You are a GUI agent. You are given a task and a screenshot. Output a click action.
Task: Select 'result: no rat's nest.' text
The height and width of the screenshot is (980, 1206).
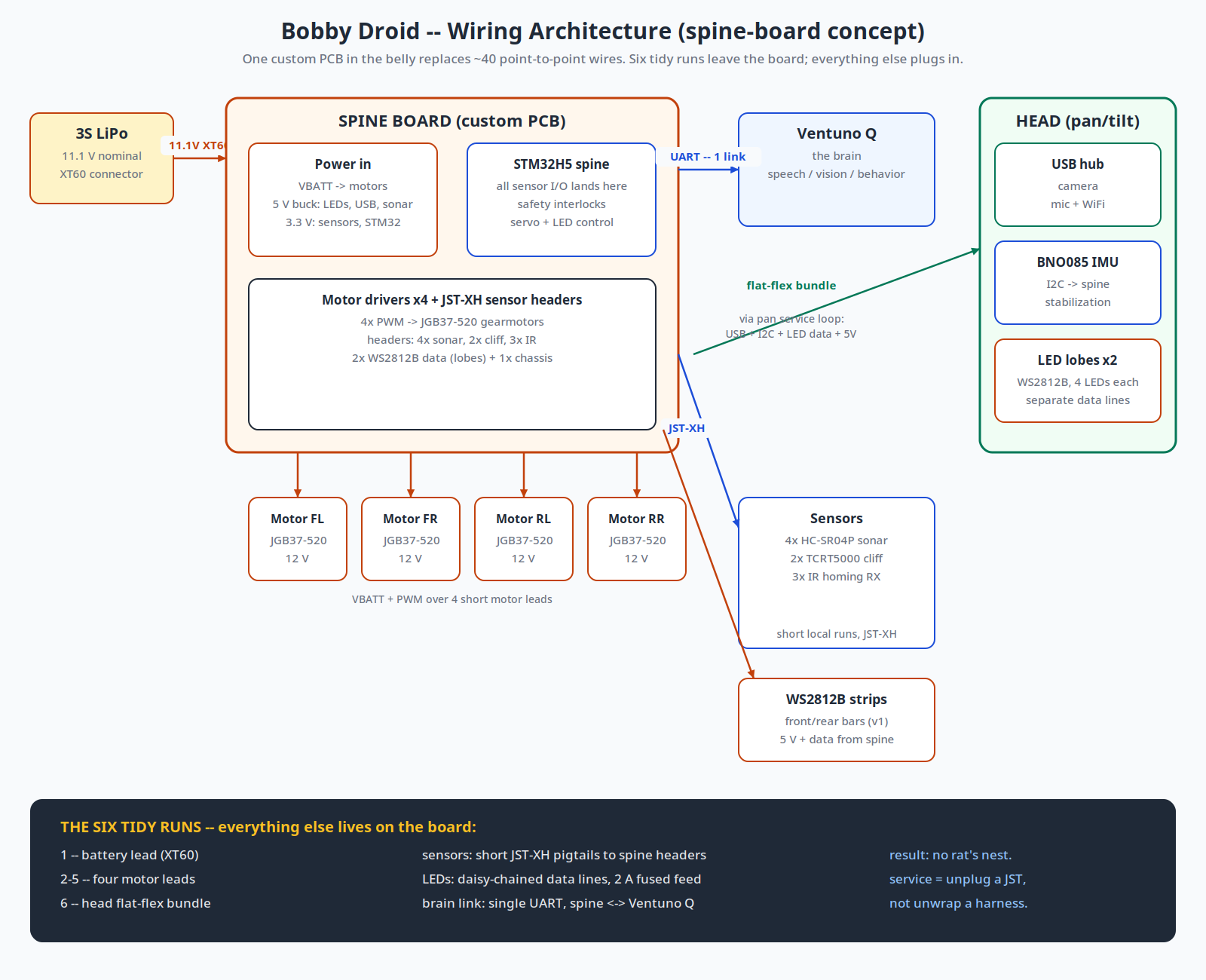pyautogui.click(x=950, y=855)
